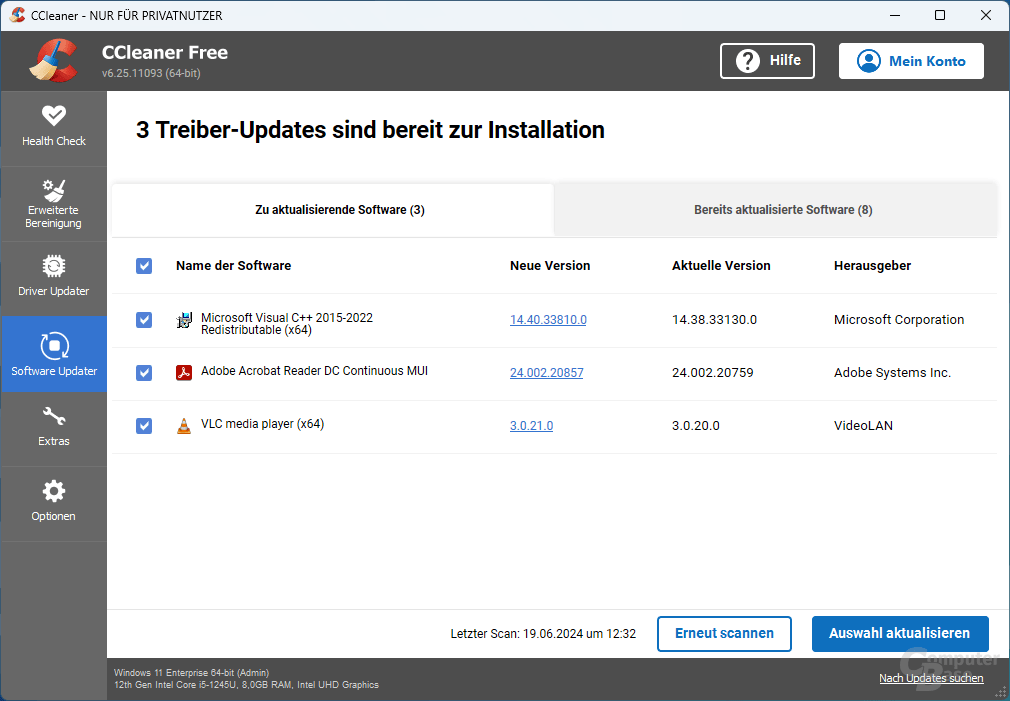Open version link 14.40.33810.0
The height and width of the screenshot is (701, 1010).
tap(548, 320)
